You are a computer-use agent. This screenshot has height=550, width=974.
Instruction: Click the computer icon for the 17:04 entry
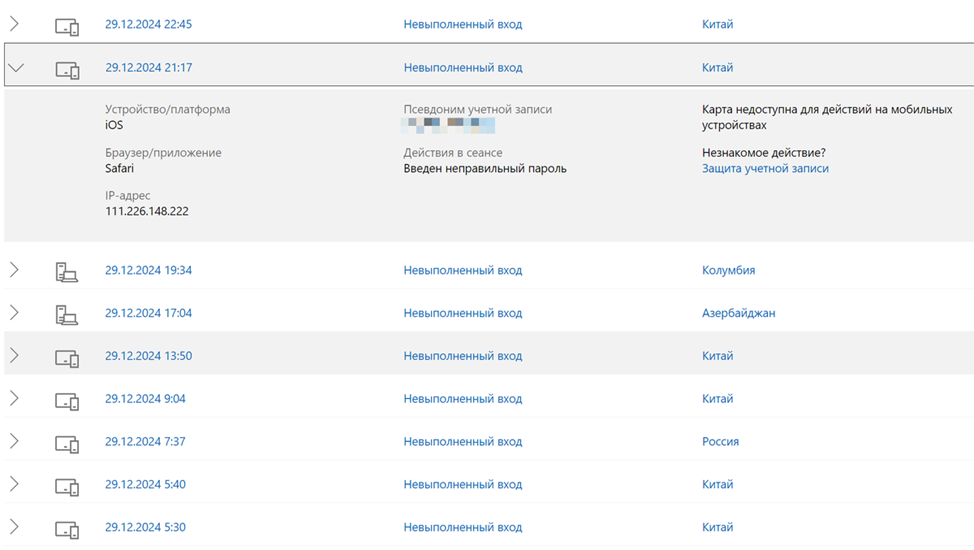coord(66,314)
